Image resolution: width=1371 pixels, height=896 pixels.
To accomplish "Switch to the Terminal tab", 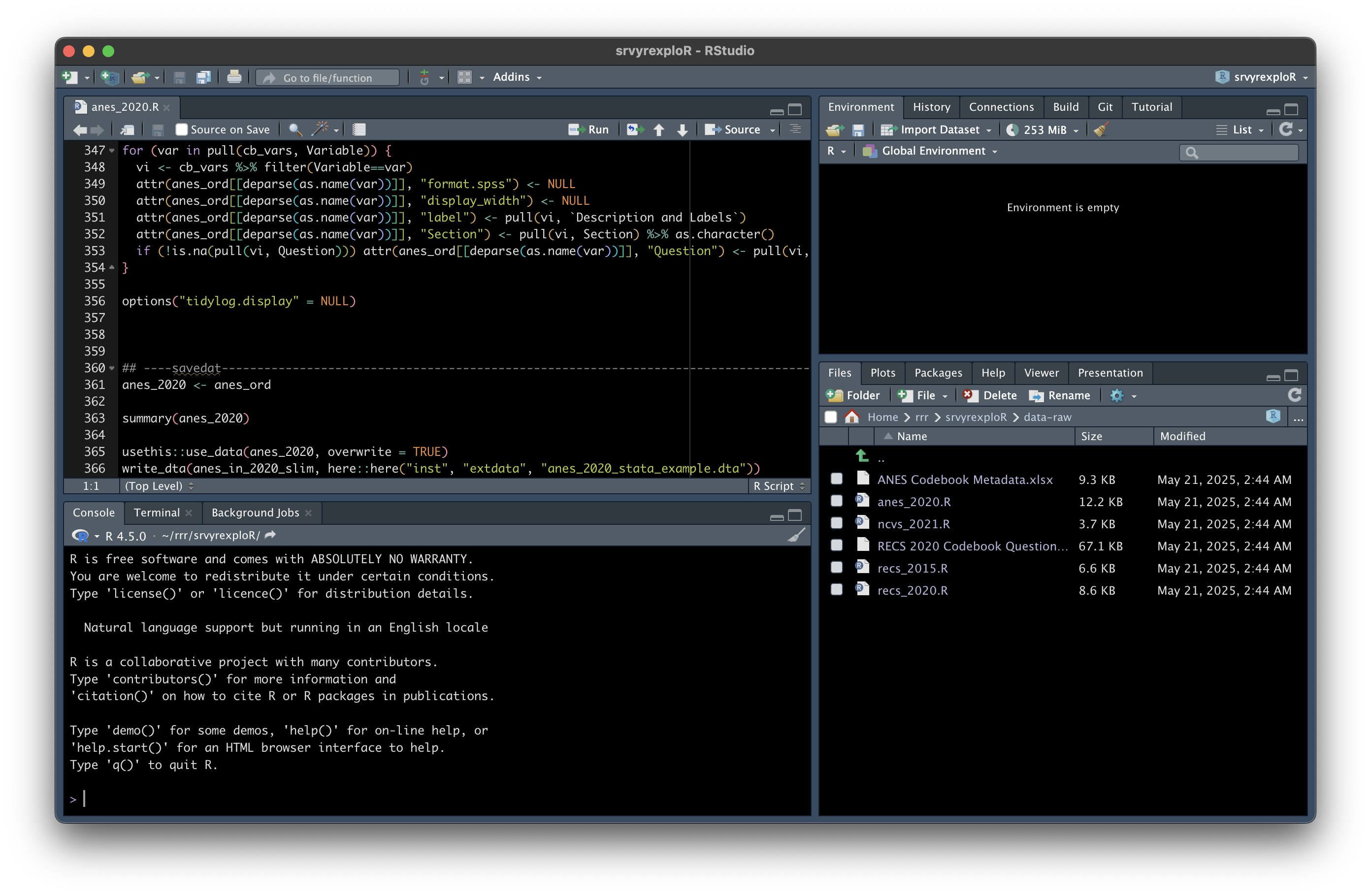I will pyautogui.click(x=157, y=512).
